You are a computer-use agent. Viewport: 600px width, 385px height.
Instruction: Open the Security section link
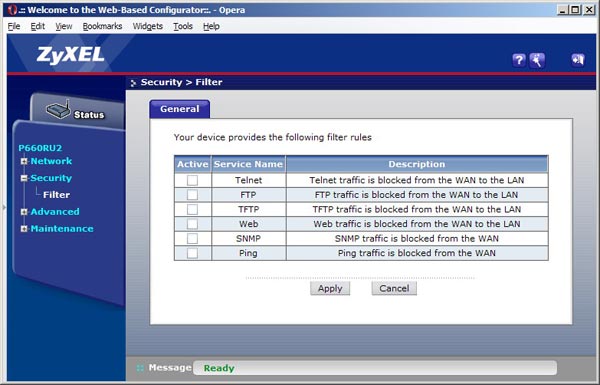point(51,178)
